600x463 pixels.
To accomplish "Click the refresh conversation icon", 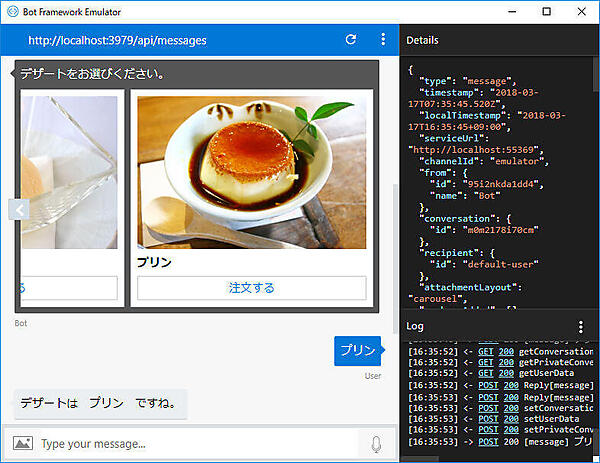I will point(351,39).
